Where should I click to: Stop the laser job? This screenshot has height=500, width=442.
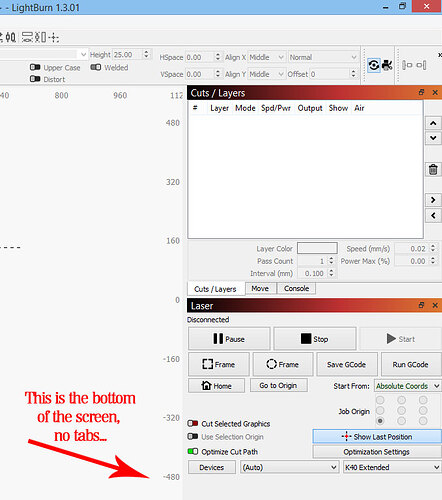point(315,339)
